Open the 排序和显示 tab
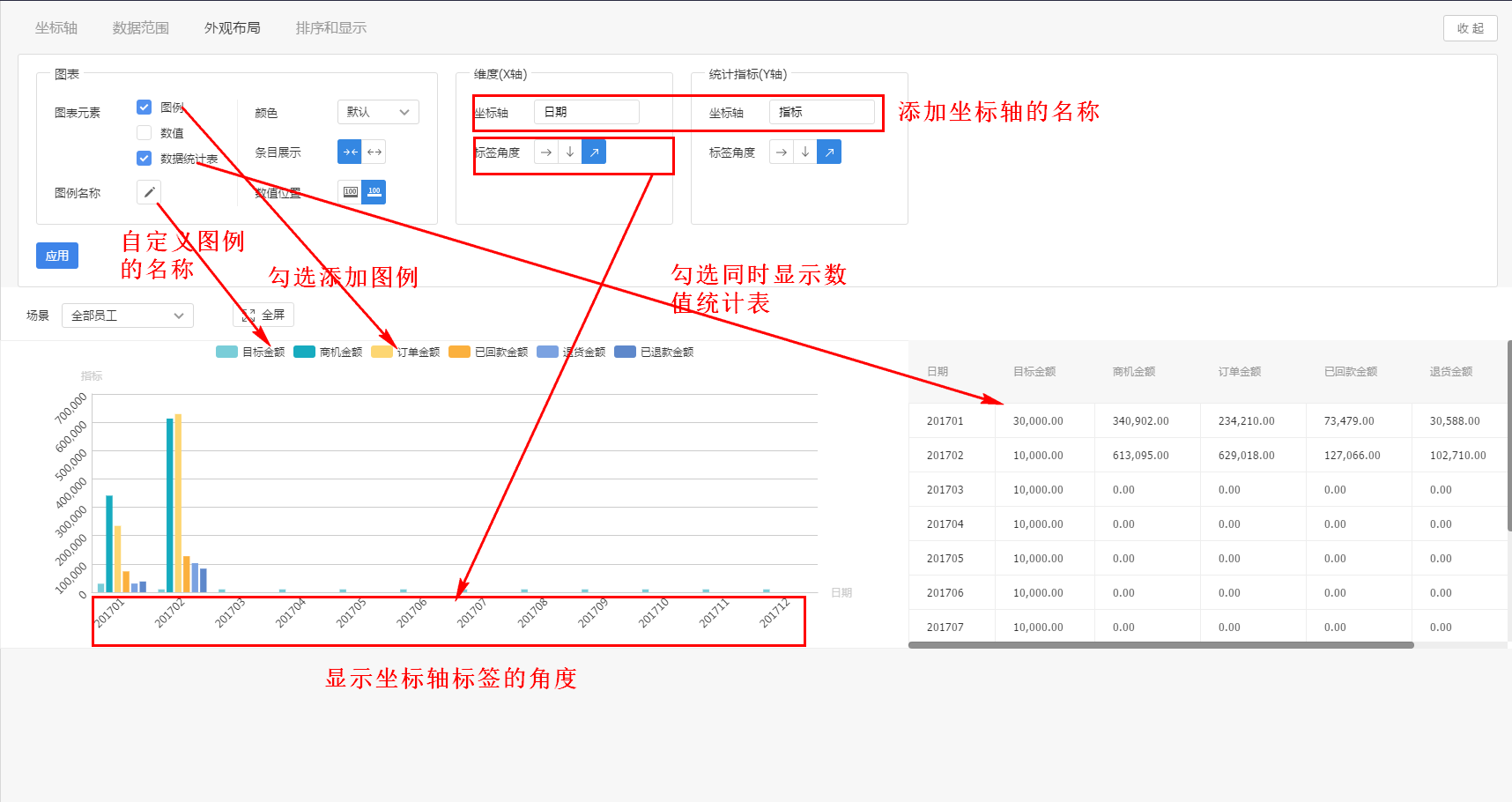The width and height of the screenshot is (1512, 802). 330,28
